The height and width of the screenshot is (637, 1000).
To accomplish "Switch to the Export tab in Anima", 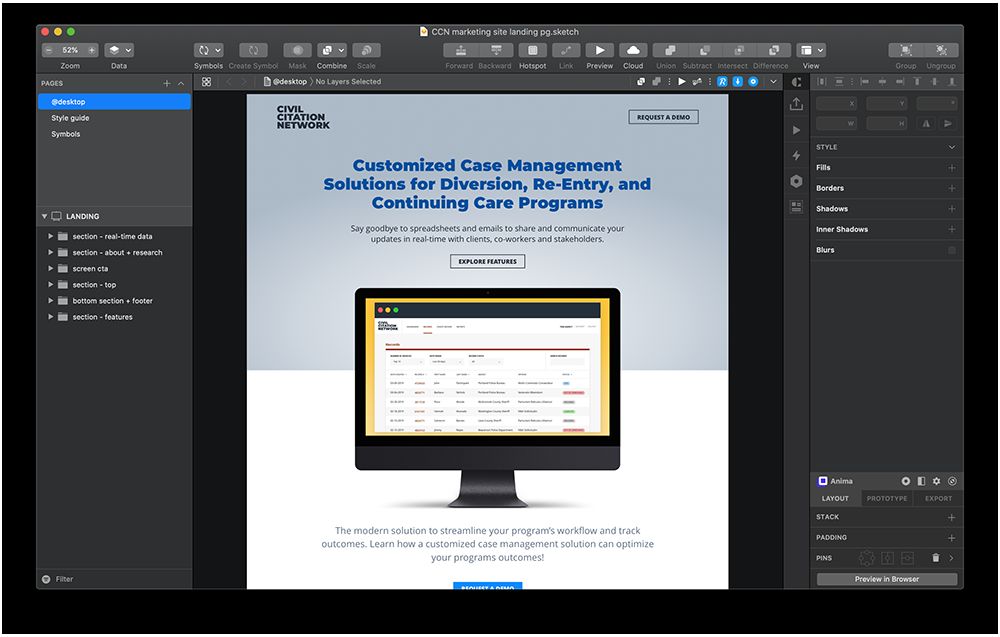I will (938, 498).
